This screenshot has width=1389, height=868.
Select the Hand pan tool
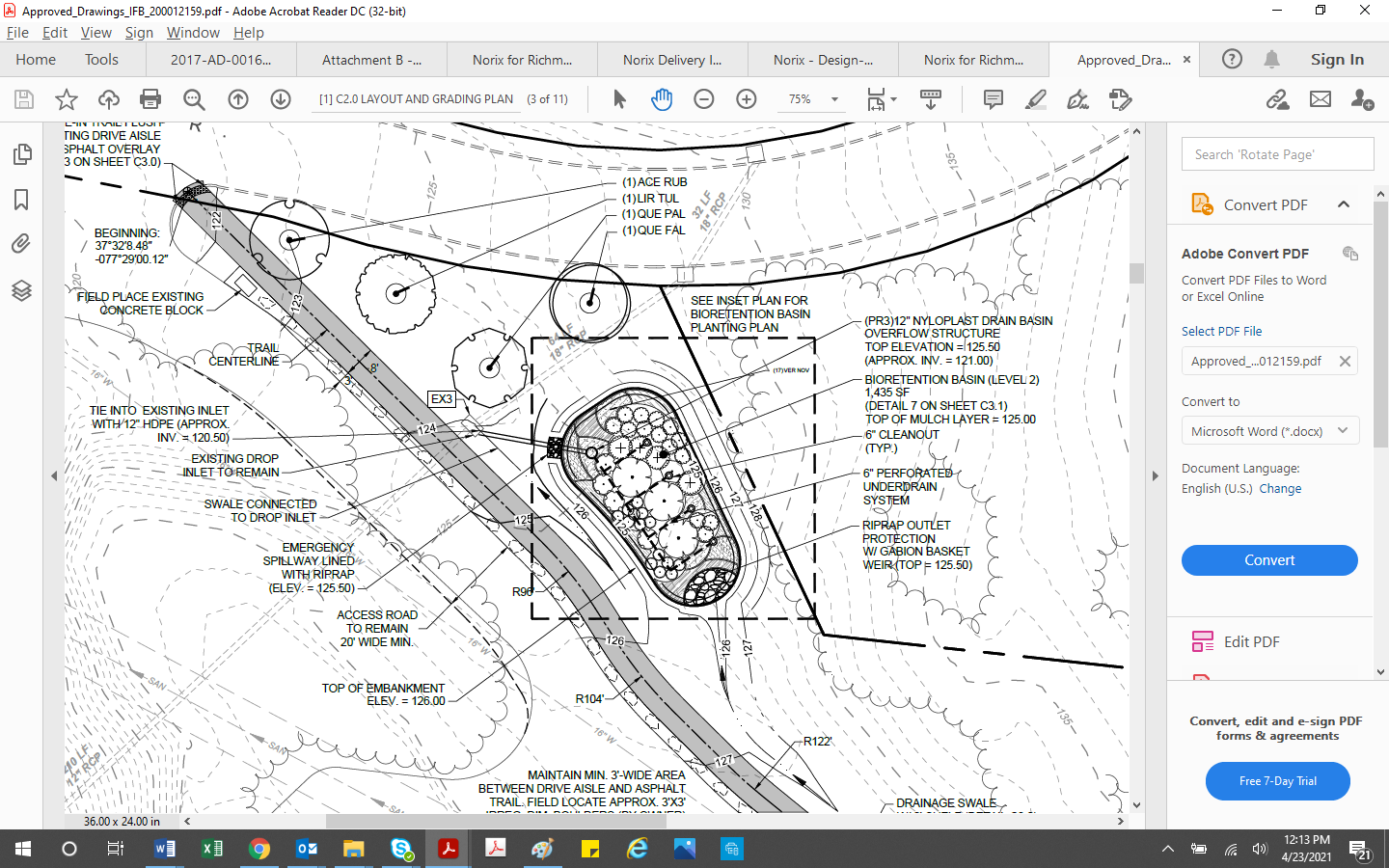(662, 99)
